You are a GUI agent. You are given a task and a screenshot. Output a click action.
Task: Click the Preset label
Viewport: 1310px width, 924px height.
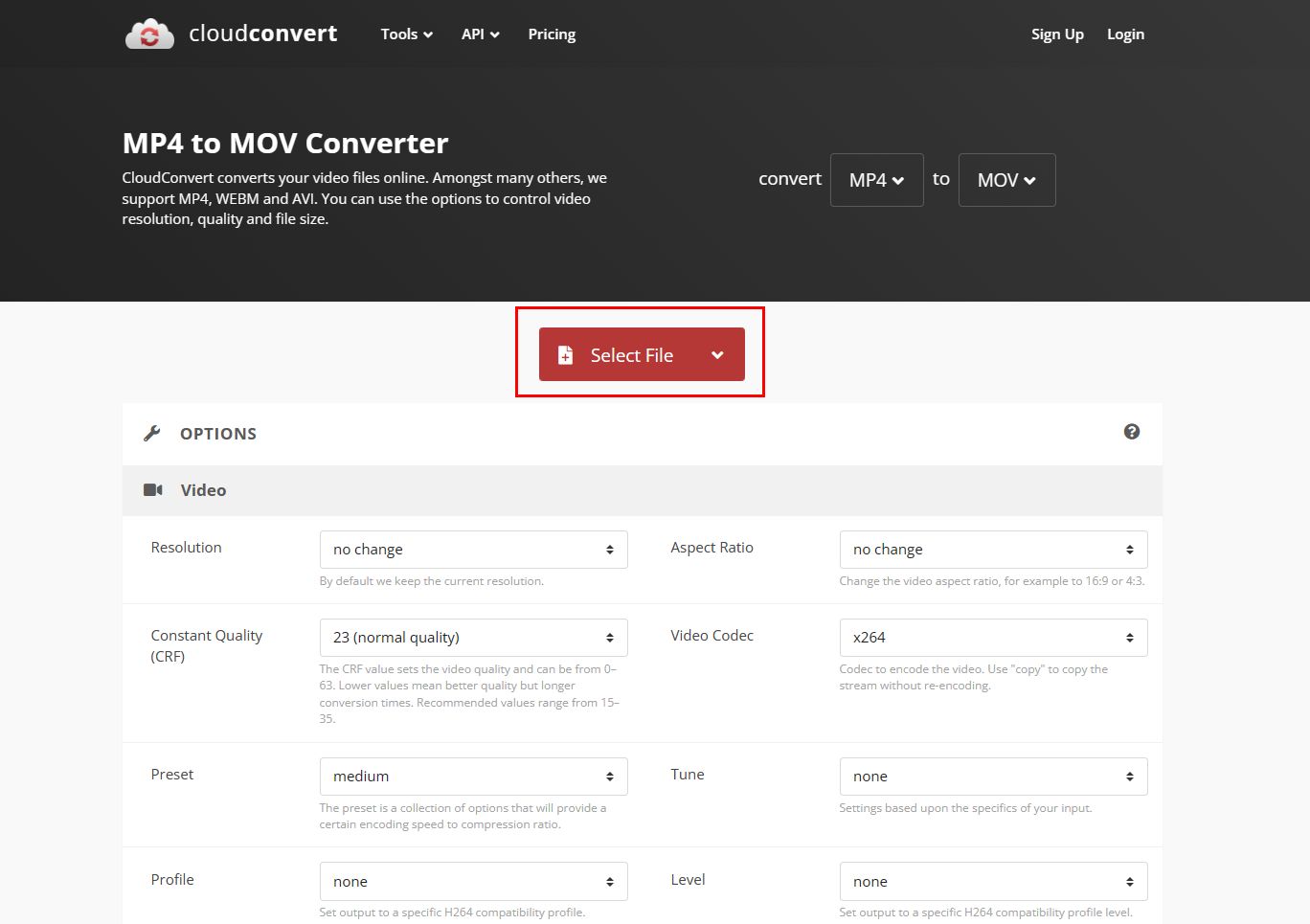pos(172,775)
